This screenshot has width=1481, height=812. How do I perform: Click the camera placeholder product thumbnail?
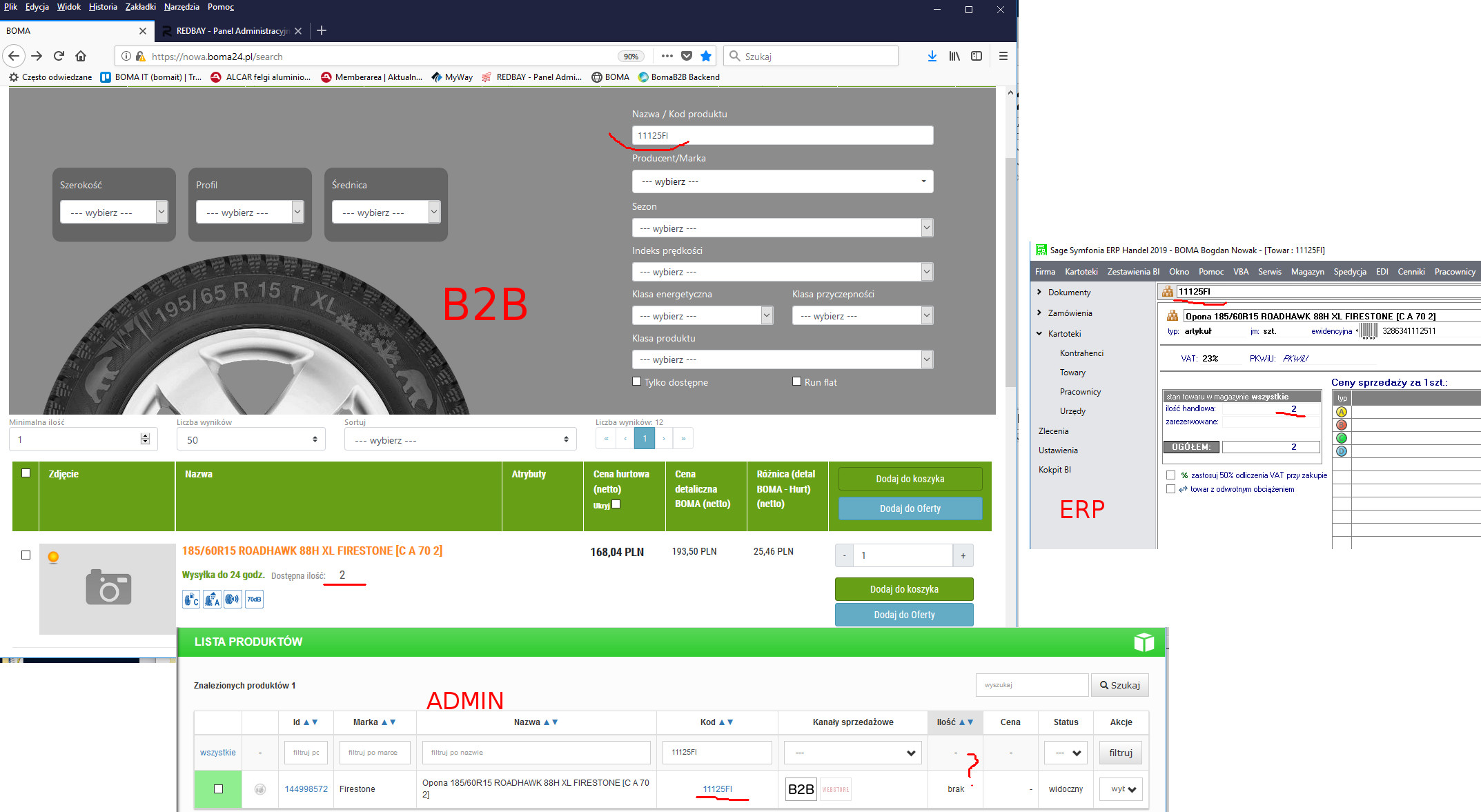[108, 588]
